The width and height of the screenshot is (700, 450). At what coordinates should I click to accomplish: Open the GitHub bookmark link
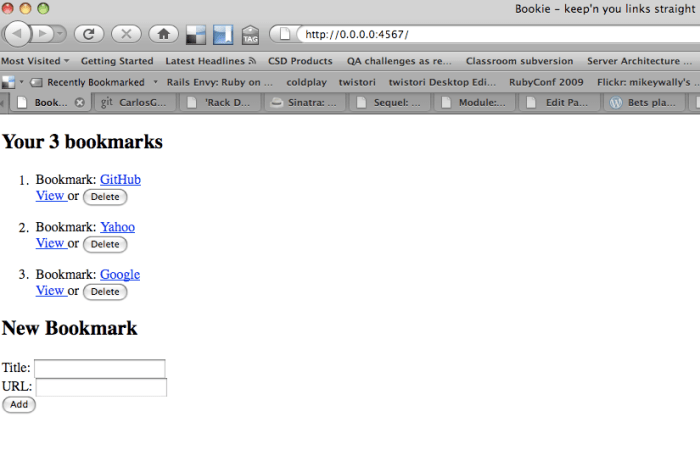click(120, 179)
